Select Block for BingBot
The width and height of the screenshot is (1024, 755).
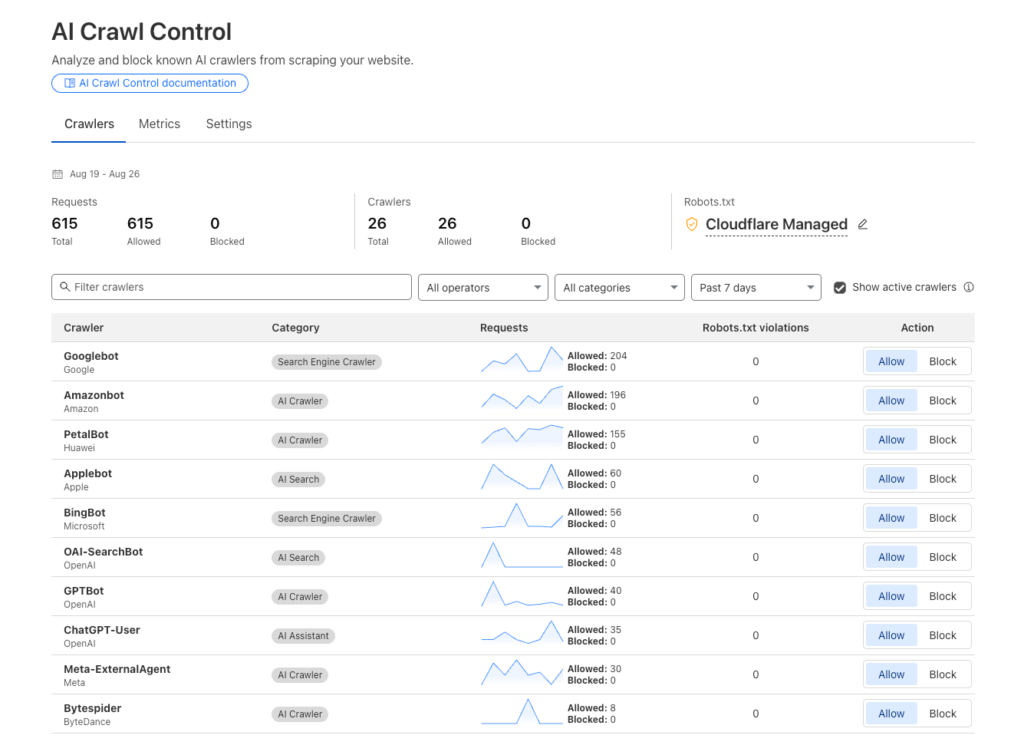[x=942, y=518]
